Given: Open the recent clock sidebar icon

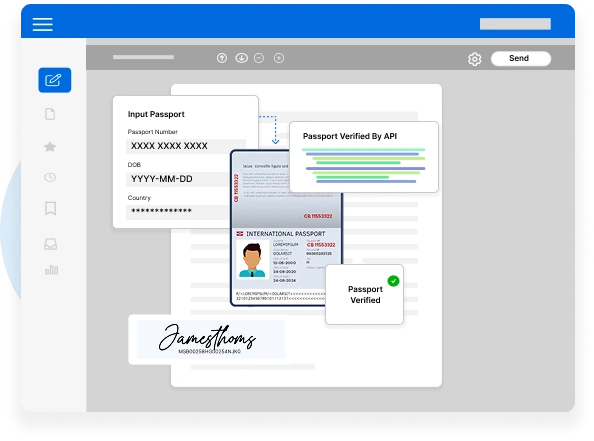Looking at the screenshot, I should (50, 177).
